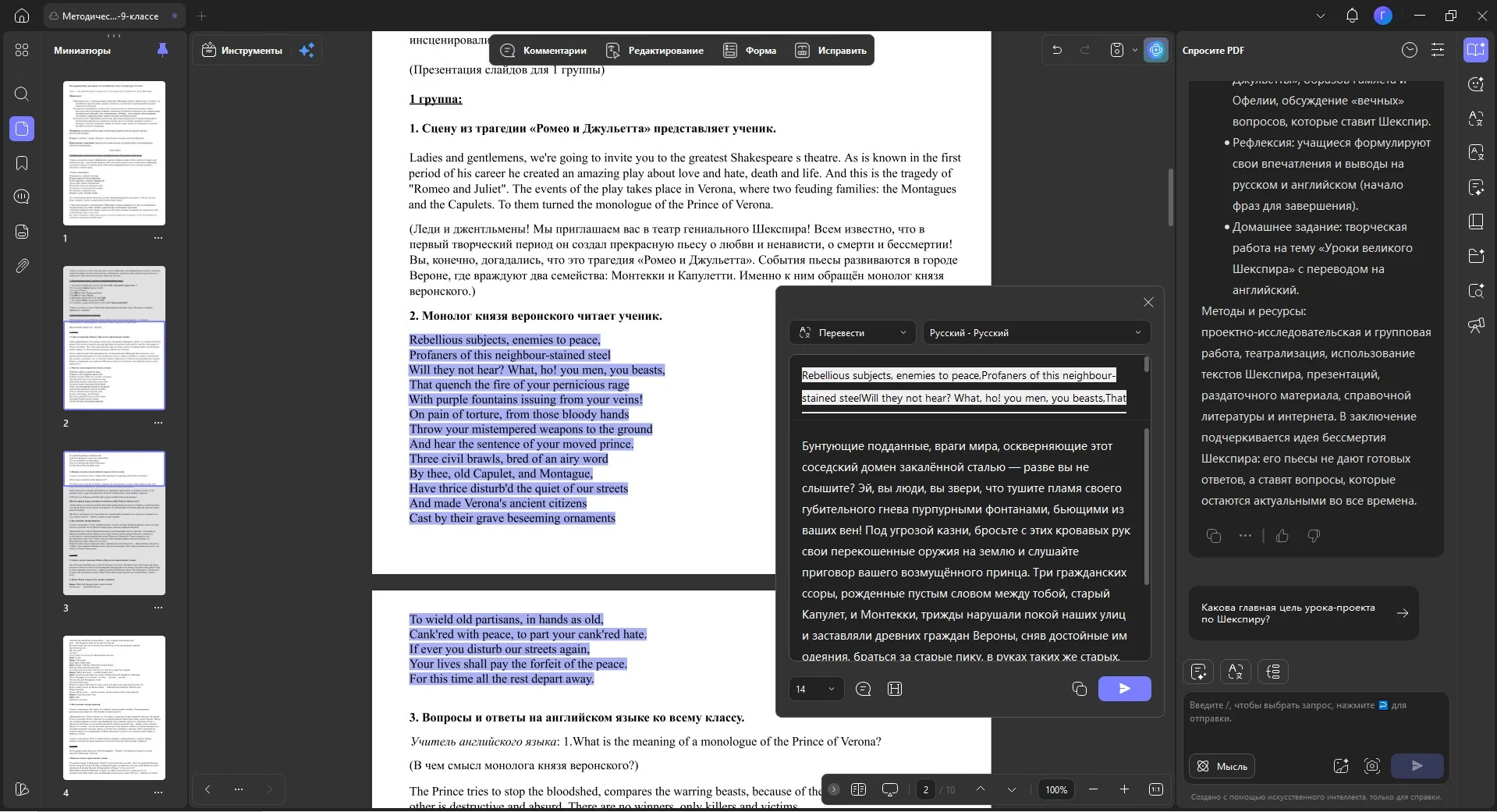Click the 100% zoom level field
The height and width of the screenshot is (812, 1497).
pos(1056,789)
